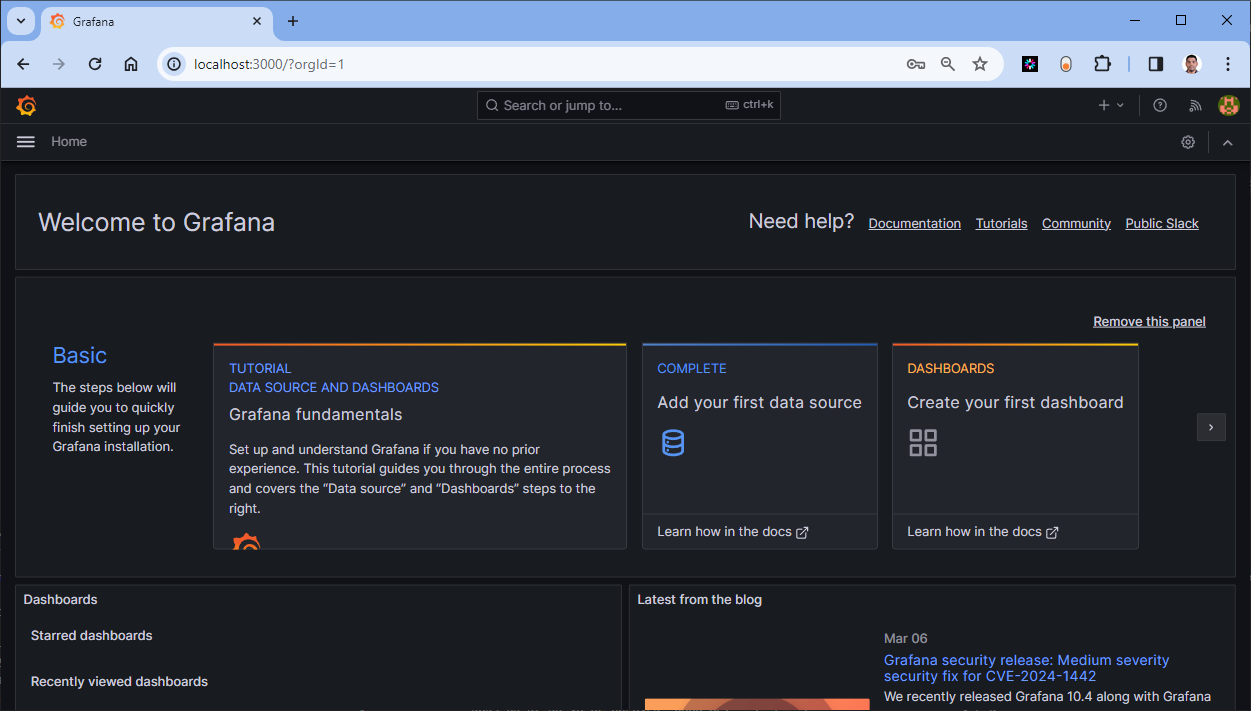Collapse top bar with chevron-up icon

coord(1228,142)
